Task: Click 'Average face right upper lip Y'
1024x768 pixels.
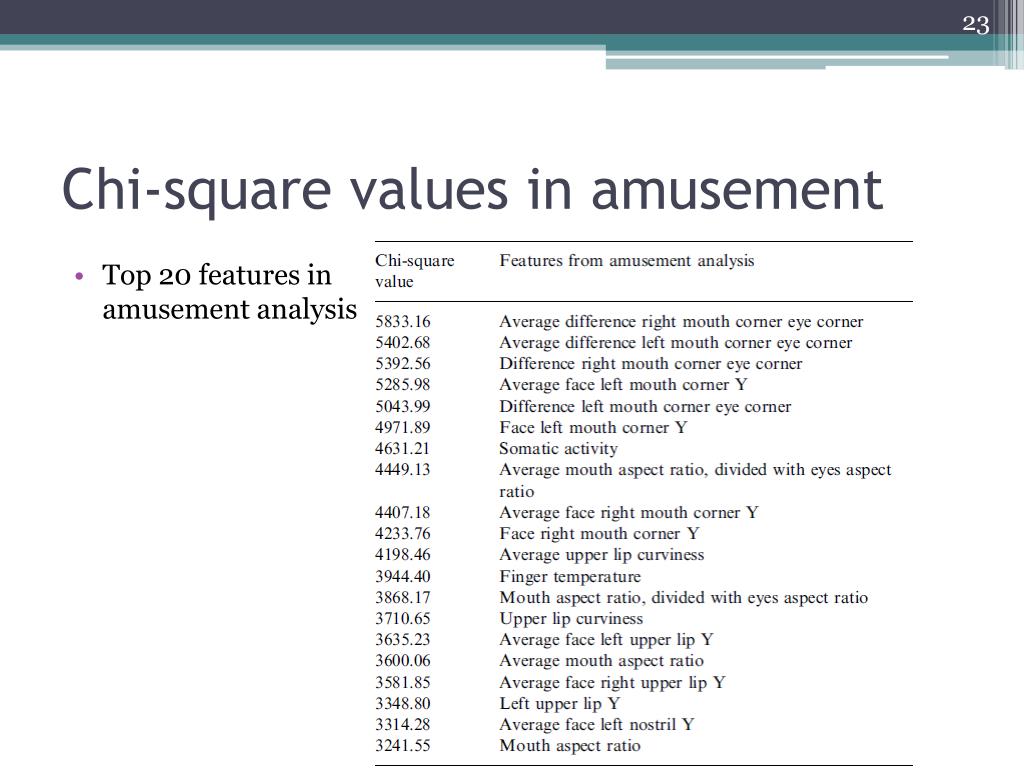Action: (613, 682)
